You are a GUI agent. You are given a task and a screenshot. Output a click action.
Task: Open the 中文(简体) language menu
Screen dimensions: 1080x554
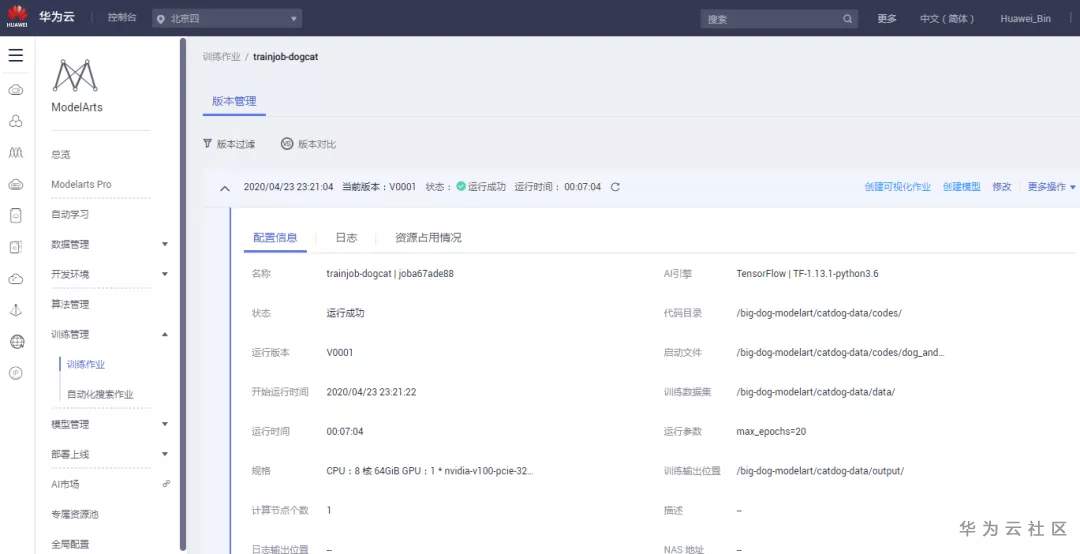[x=948, y=19]
